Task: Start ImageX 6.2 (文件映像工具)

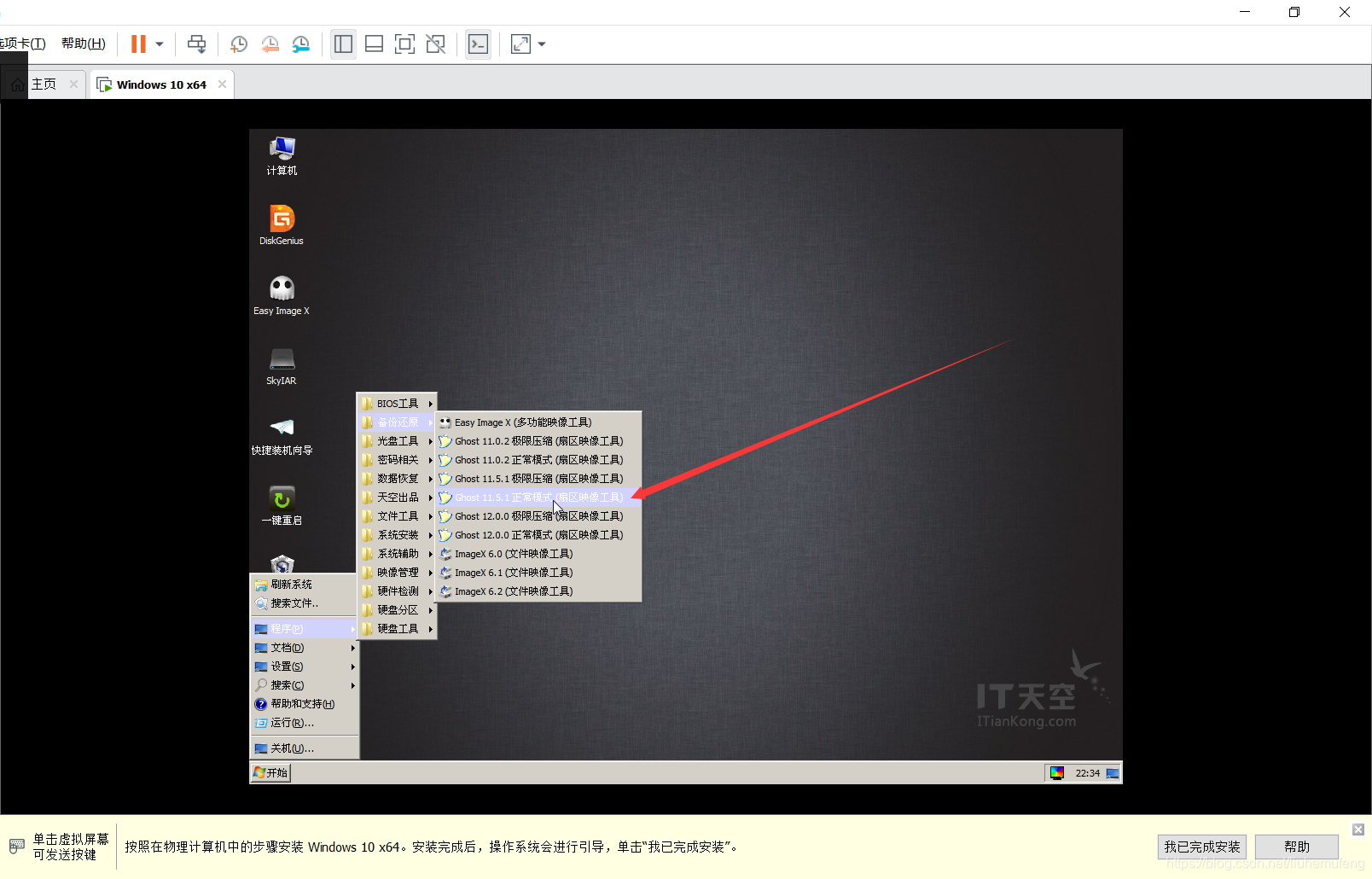Action: tap(538, 591)
